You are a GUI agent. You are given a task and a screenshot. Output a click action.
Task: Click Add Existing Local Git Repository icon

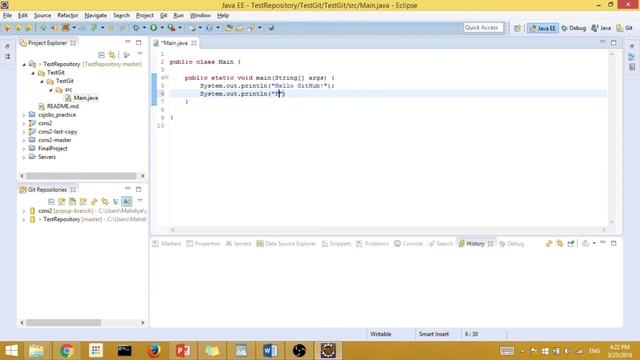tap(62, 202)
